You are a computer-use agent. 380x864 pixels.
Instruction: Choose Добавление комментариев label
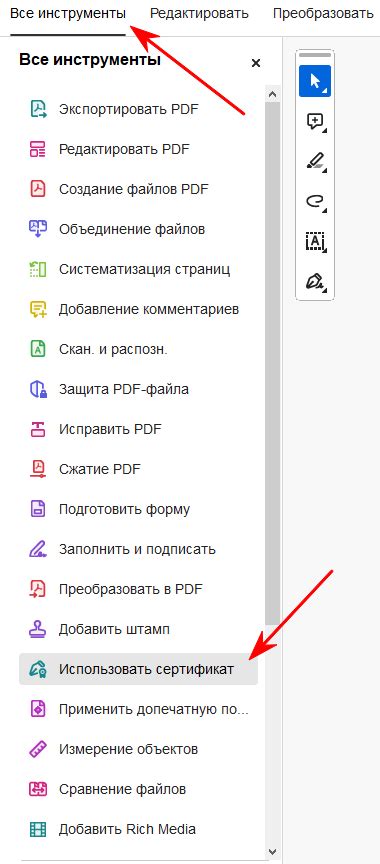pyautogui.click(x=149, y=309)
